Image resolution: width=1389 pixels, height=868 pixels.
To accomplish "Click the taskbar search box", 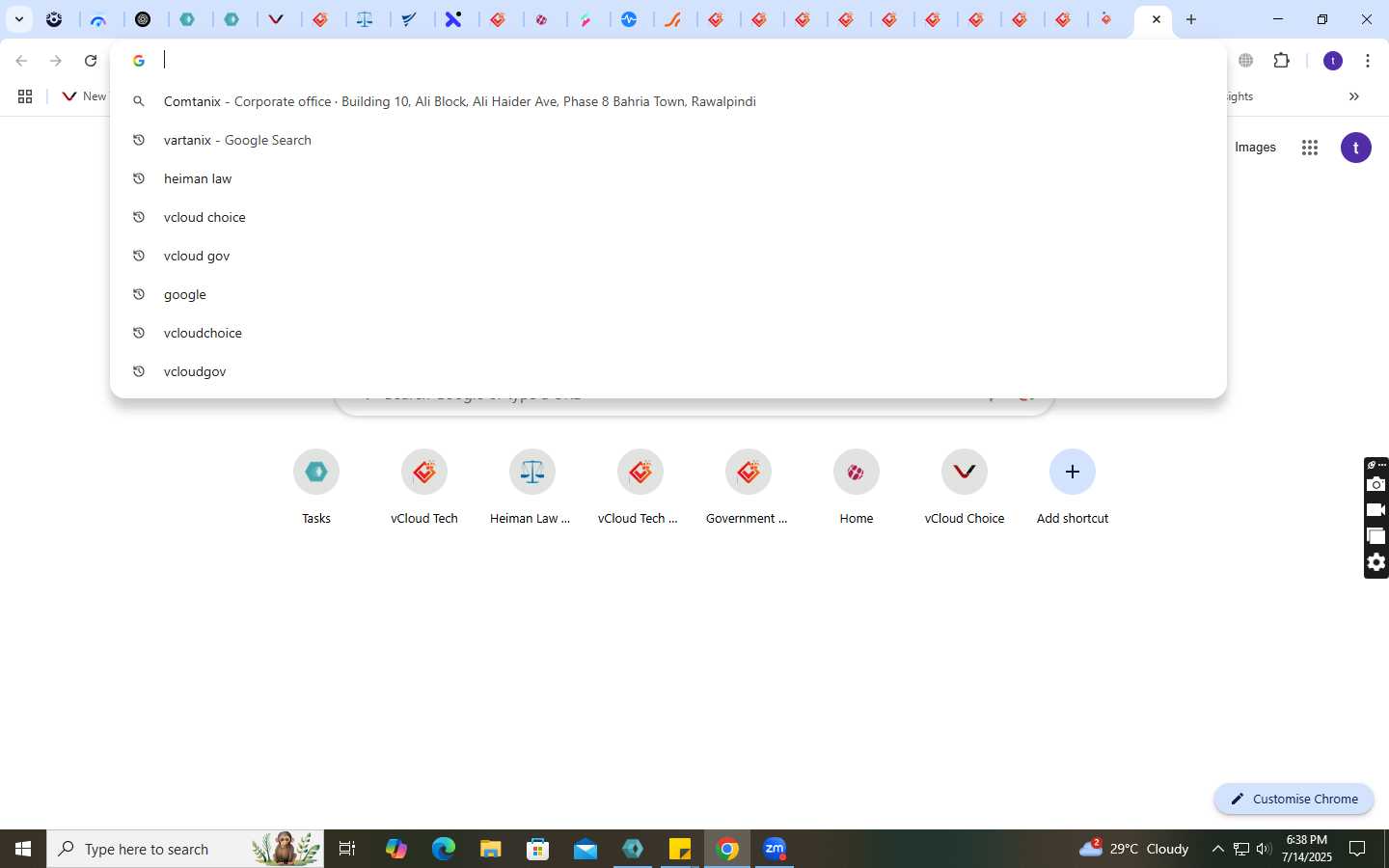I will [185, 849].
